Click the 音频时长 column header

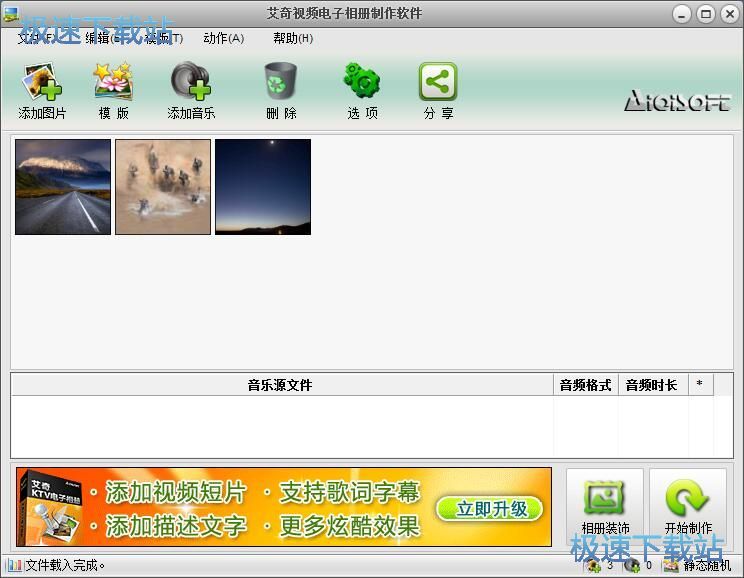click(x=653, y=385)
